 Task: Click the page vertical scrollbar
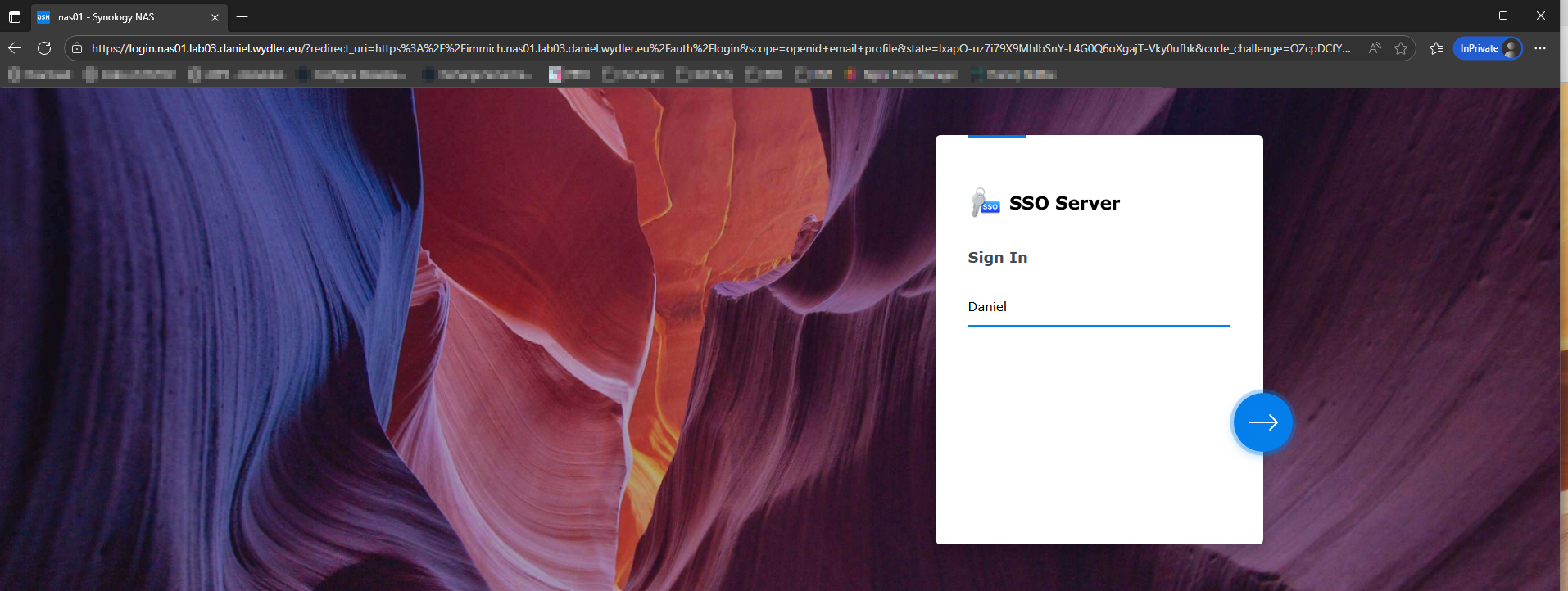(1563, 327)
